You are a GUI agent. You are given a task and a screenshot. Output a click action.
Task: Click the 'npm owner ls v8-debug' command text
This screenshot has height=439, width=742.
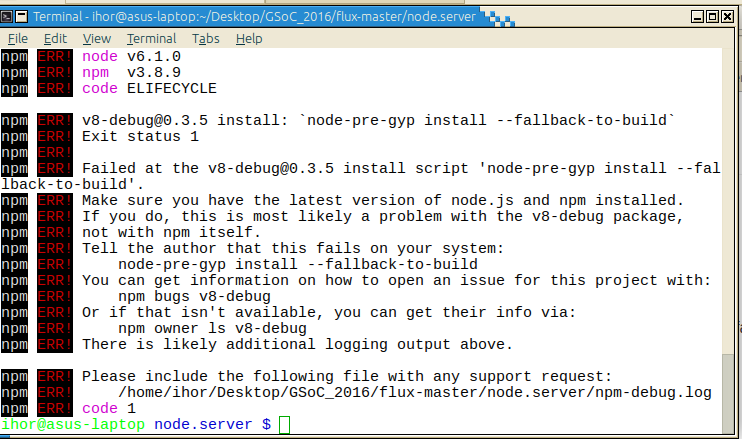click(212, 328)
